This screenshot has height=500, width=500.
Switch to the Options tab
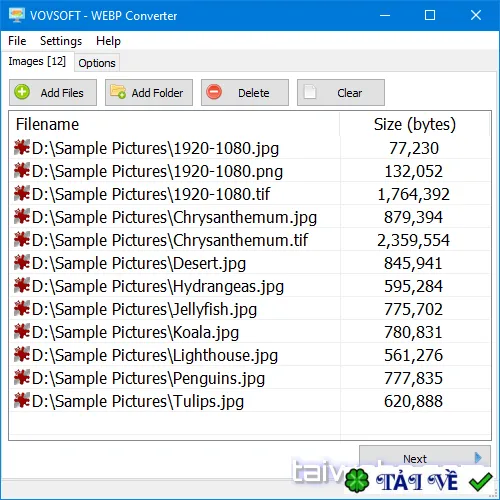[x=97, y=63]
